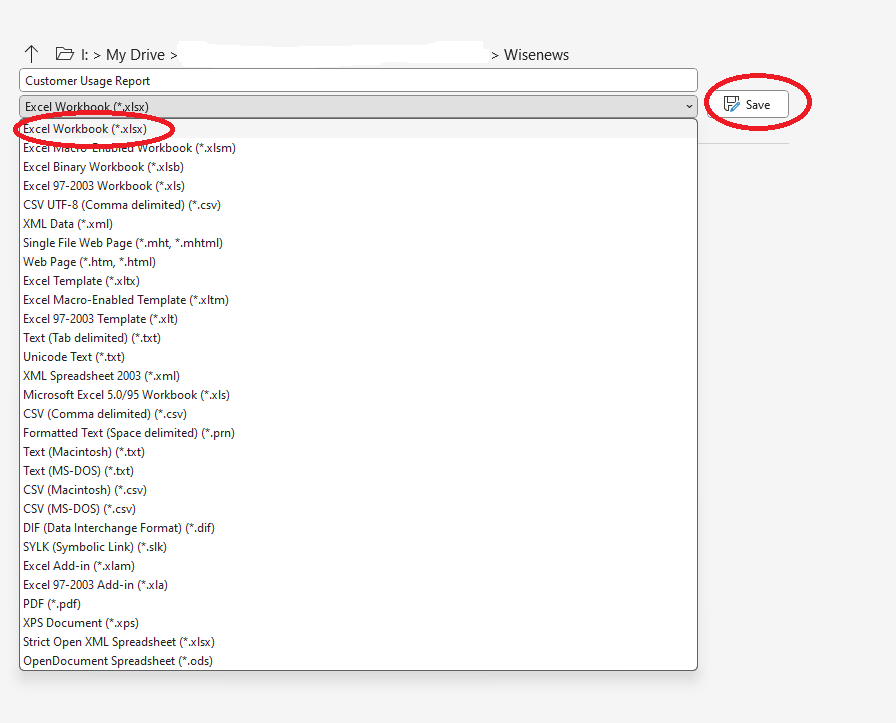Select DIF (Data Interchange Format)
Screen dimensions: 896x723
pos(358,528)
